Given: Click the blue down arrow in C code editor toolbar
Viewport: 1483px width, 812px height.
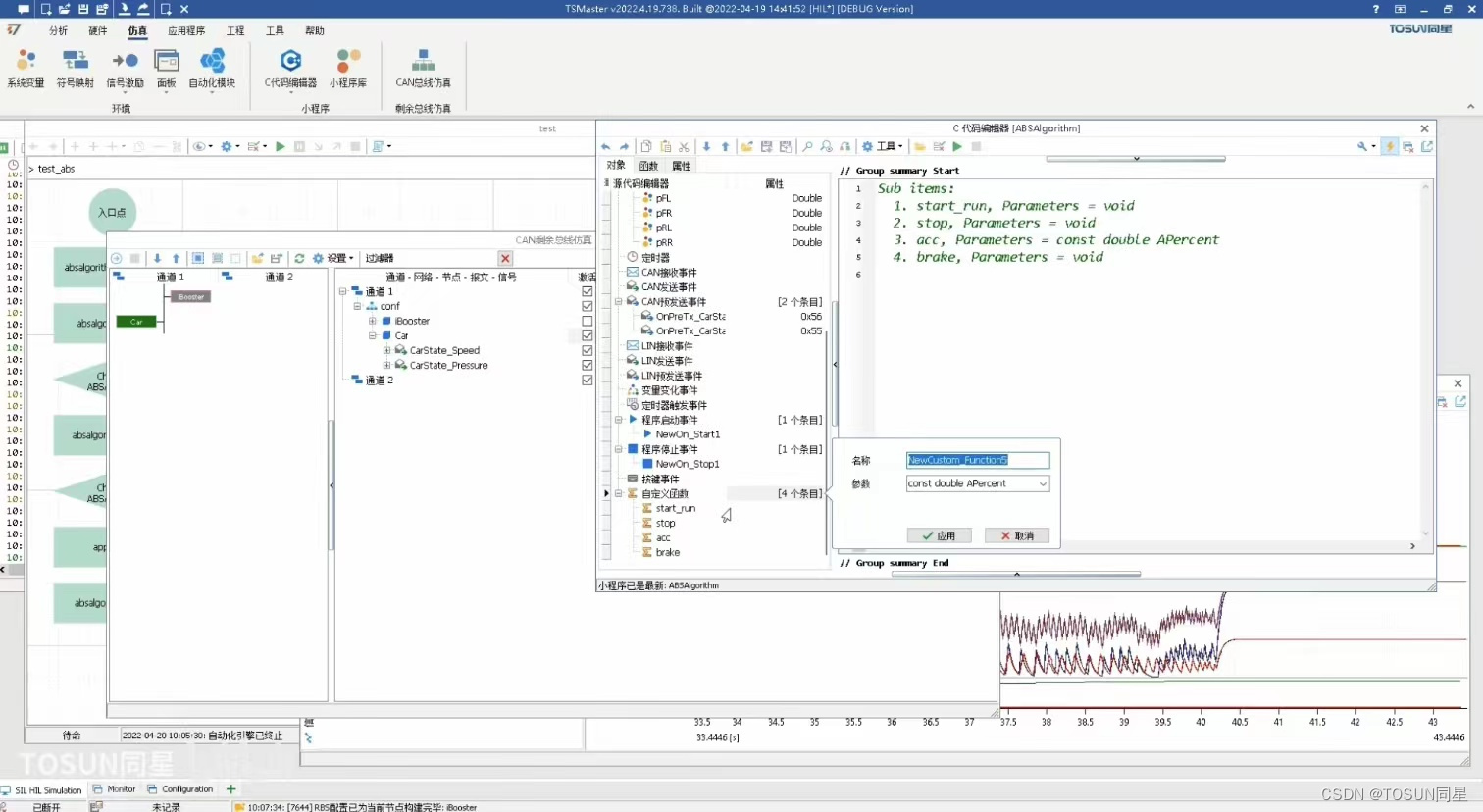Looking at the screenshot, I should (x=706, y=146).
